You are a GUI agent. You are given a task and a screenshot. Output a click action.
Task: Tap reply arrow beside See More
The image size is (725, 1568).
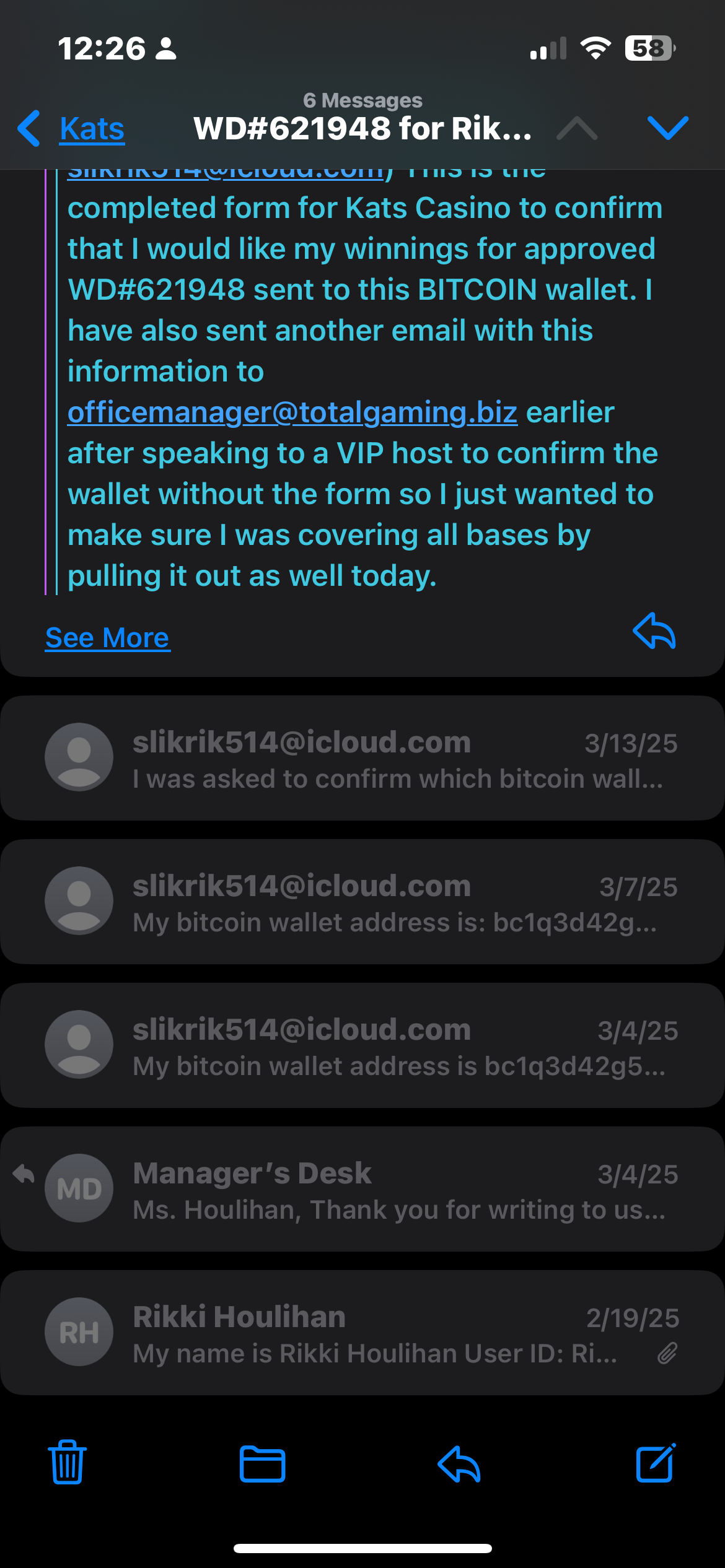(x=654, y=632)
